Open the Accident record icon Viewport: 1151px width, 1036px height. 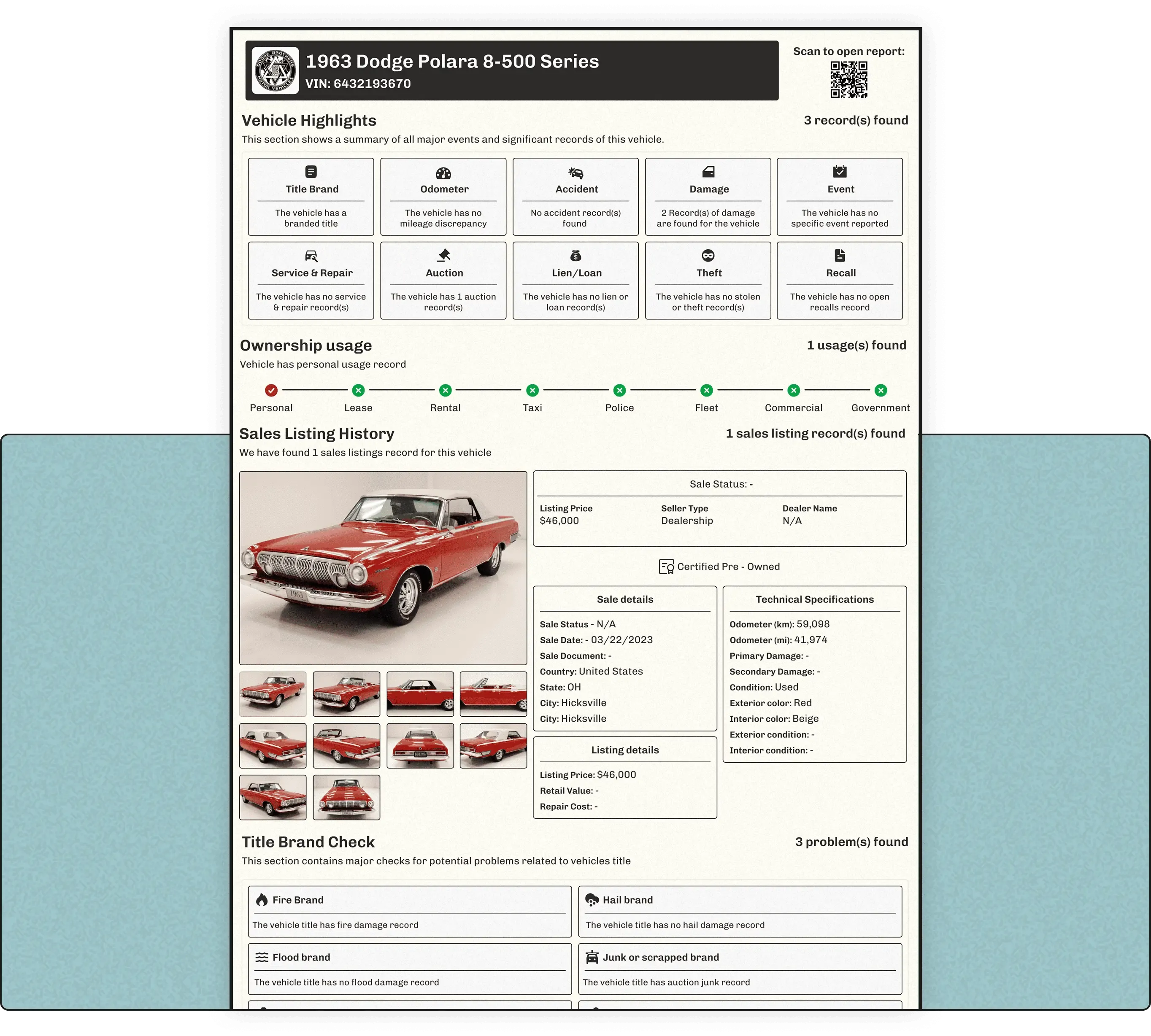point(576,172)
